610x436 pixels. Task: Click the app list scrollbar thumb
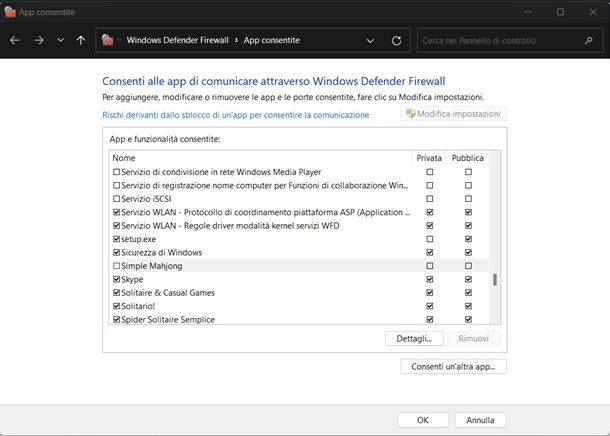point(495,279)
